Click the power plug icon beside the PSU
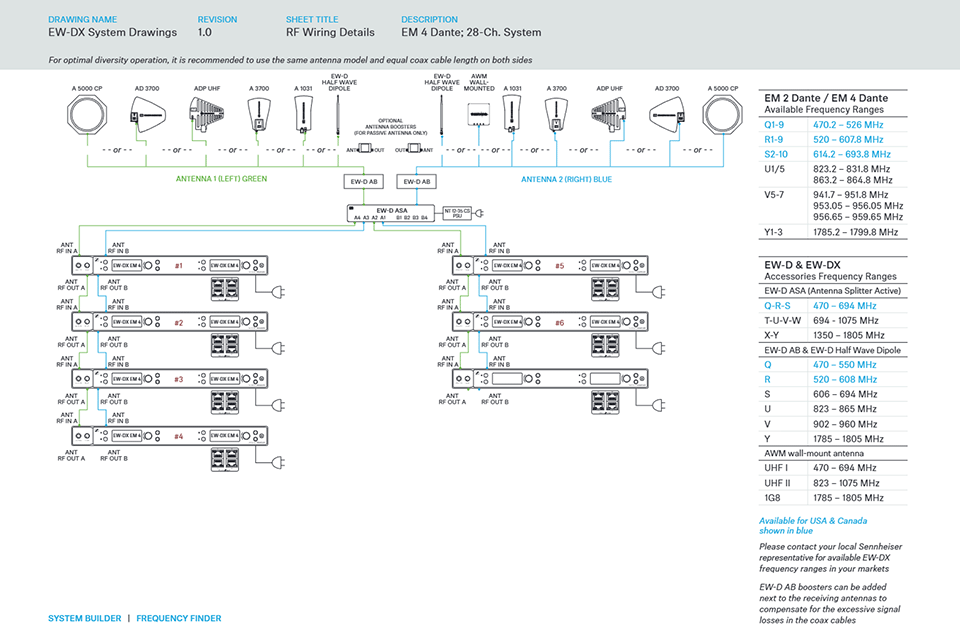Screen dimensions: 960x640 click(479, 213)
